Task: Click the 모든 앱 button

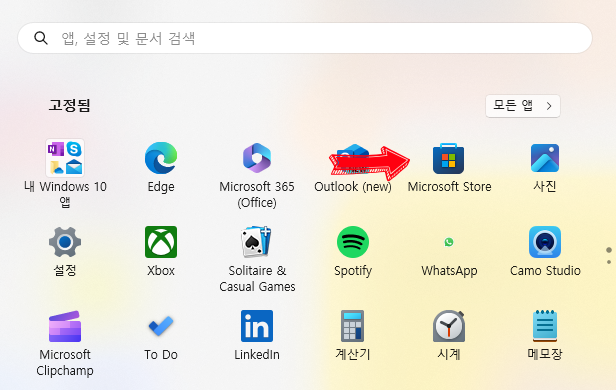Action: click(x=523, y=106)
